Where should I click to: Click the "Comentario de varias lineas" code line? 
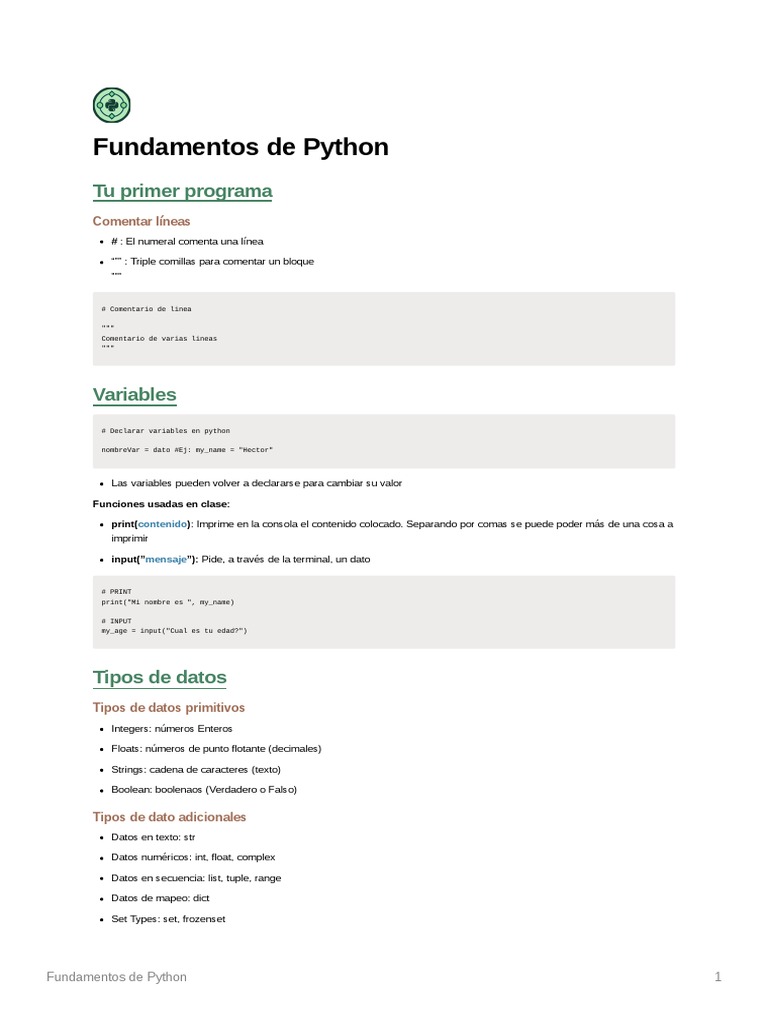[x=159, y=338]
